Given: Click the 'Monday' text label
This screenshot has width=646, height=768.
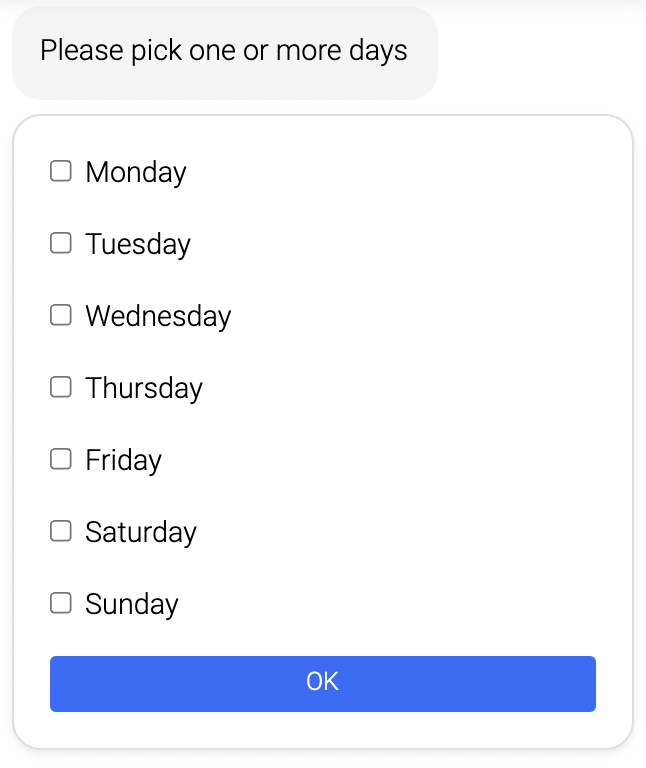Looking at the screenshot, I should tap(136, 172).
